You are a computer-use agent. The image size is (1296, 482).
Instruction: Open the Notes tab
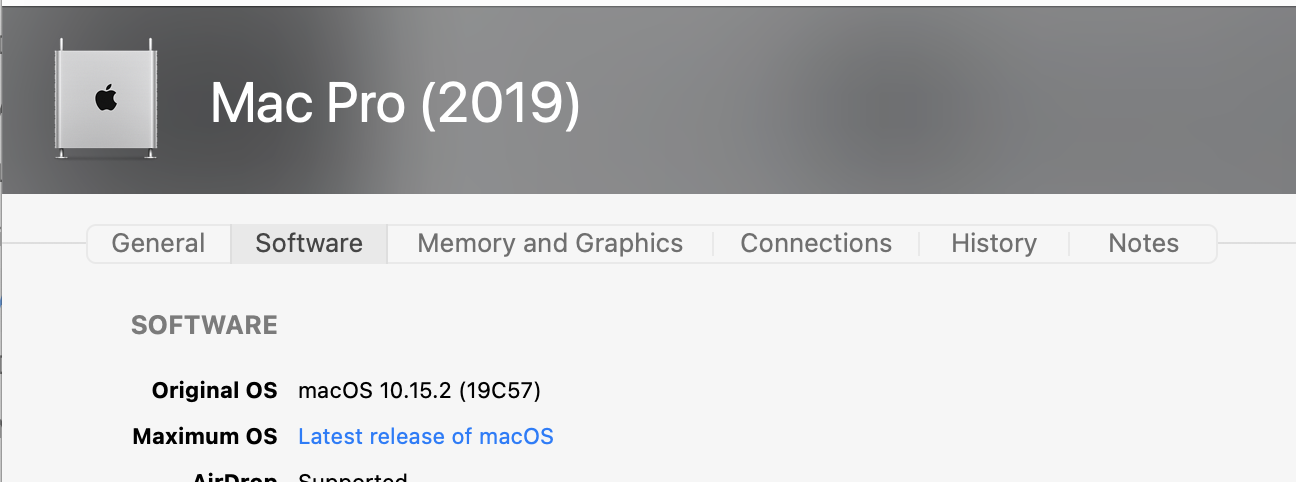(x=1143, y=243)
